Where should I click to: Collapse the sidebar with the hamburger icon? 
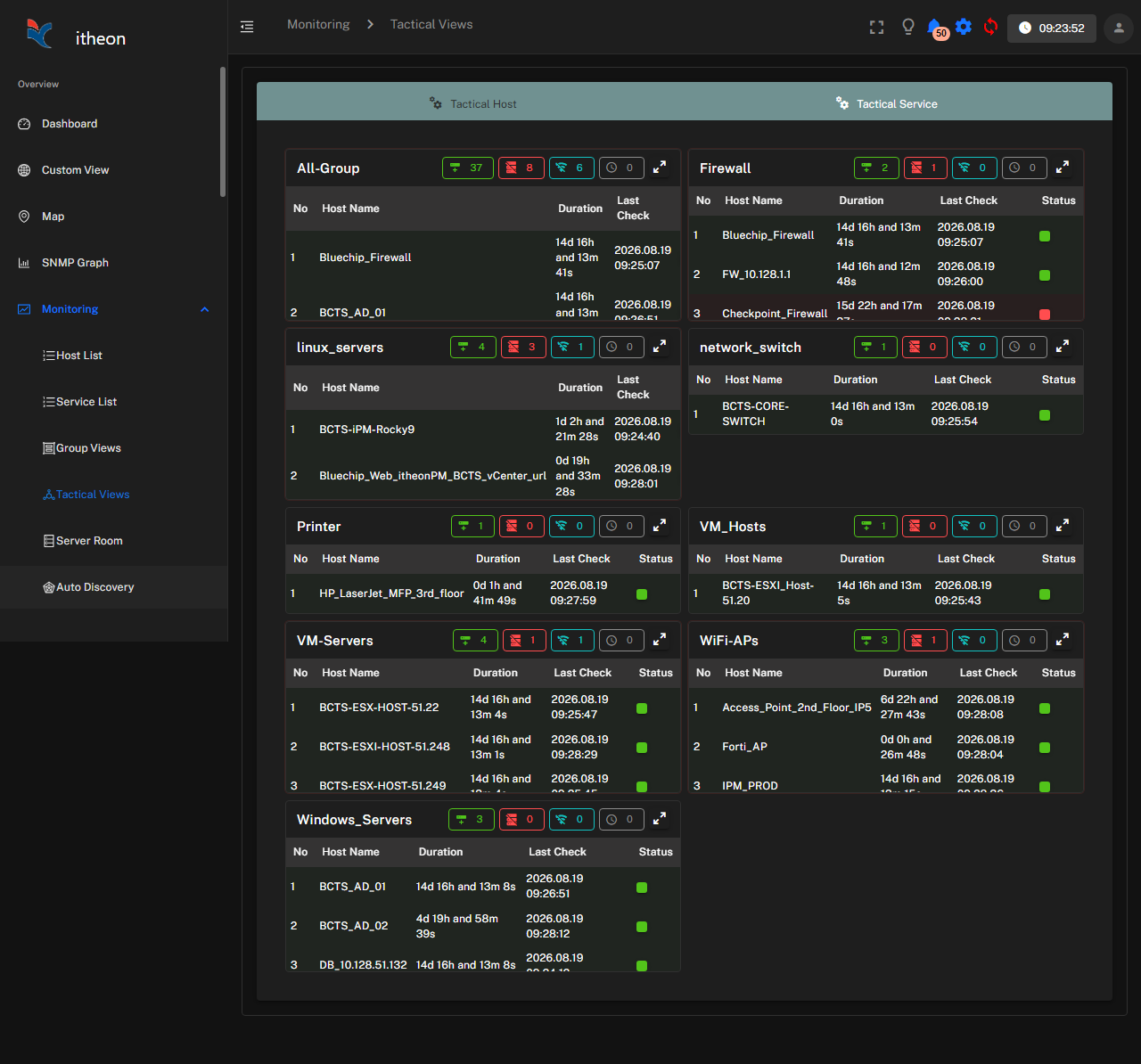(247, 27)
